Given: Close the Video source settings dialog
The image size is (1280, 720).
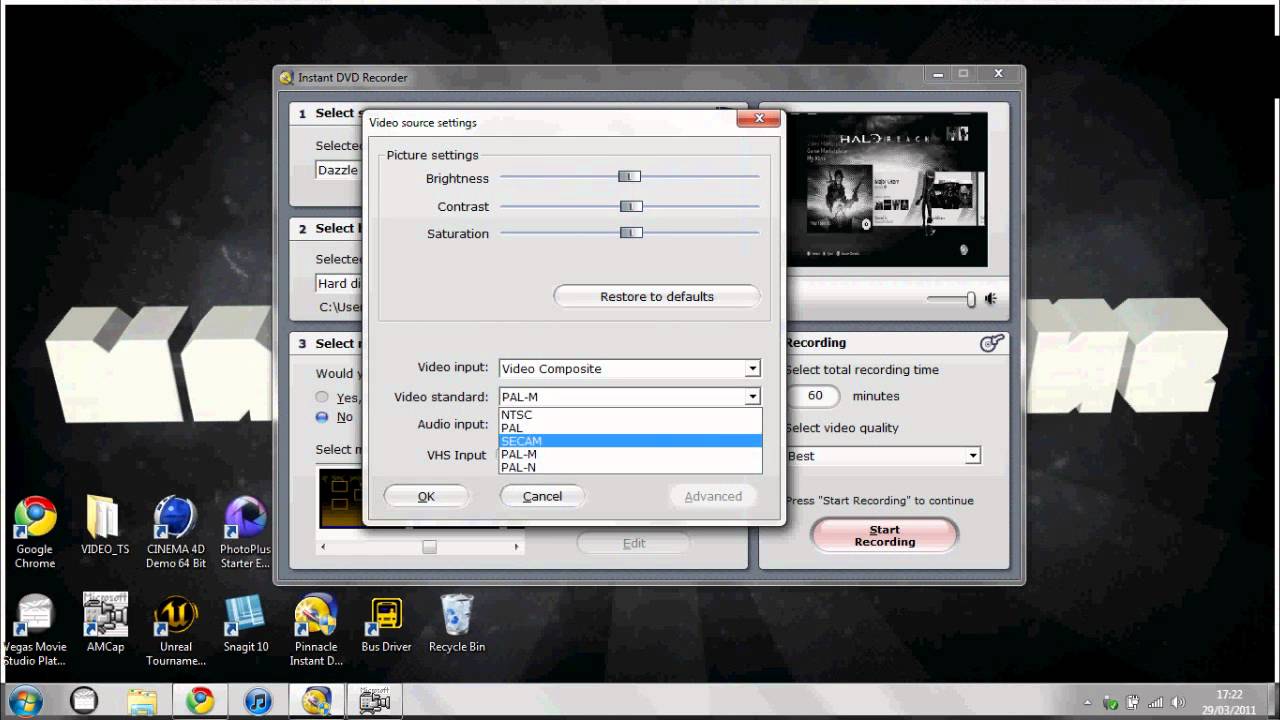Looking at the screenshot, I should coord(759,118).
